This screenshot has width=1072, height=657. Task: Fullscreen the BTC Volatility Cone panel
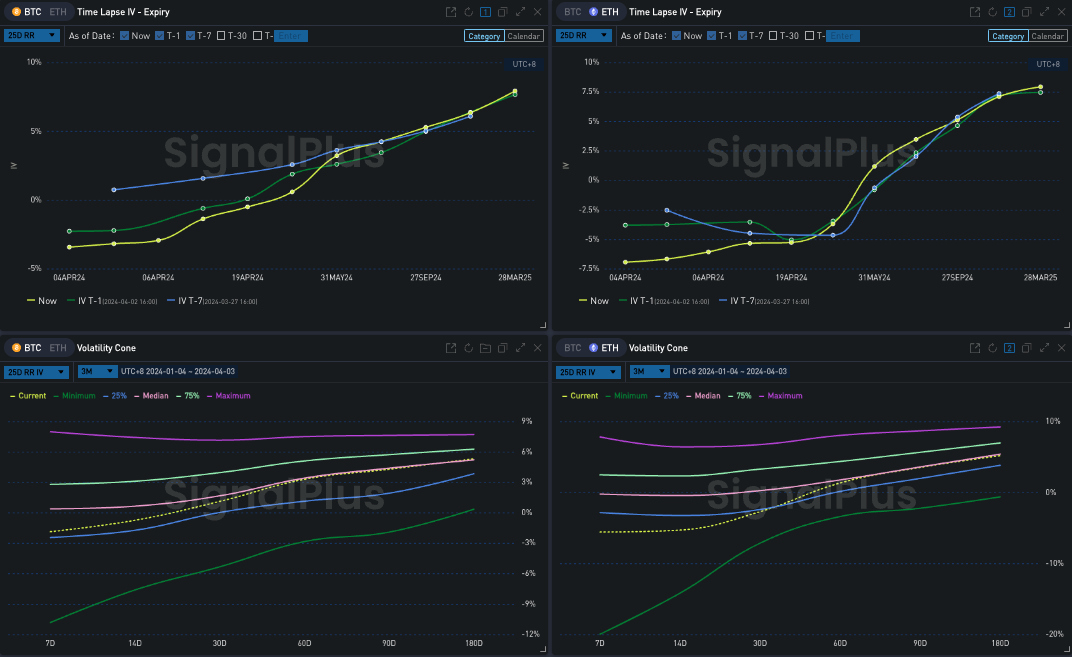coord(520,348)
